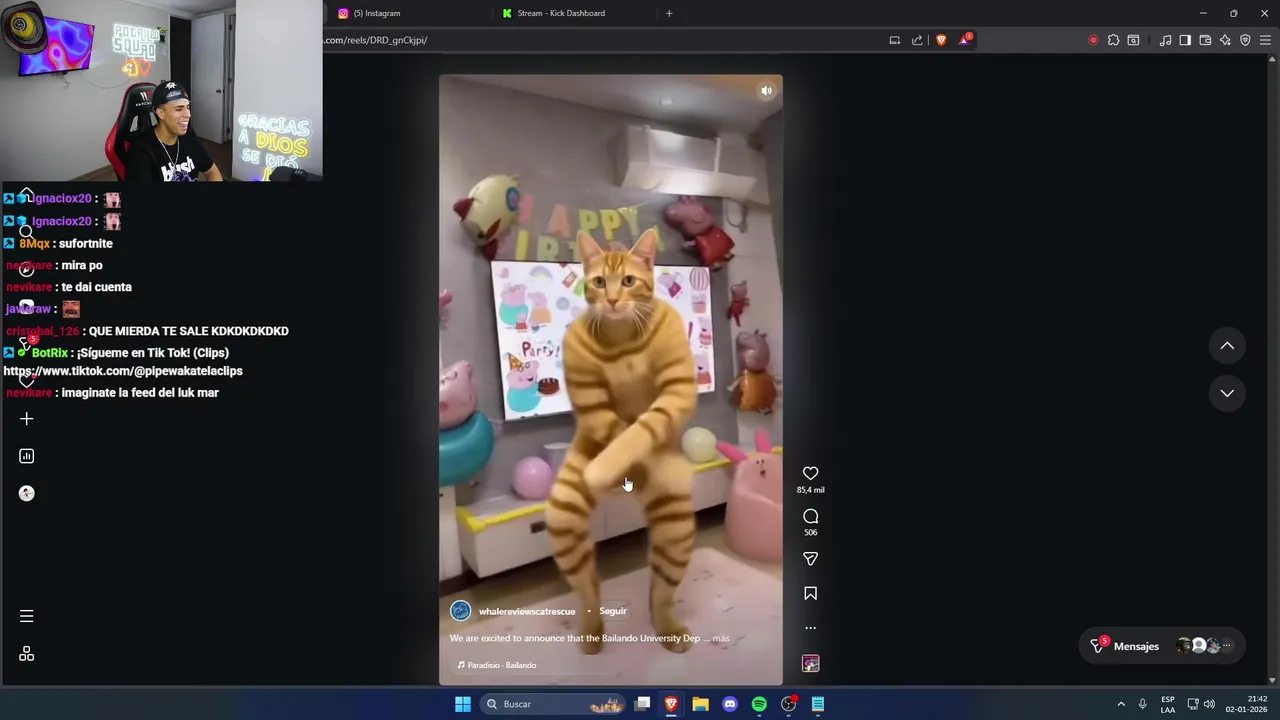Open Spotify from the taskbar

(x=759, y=704)
